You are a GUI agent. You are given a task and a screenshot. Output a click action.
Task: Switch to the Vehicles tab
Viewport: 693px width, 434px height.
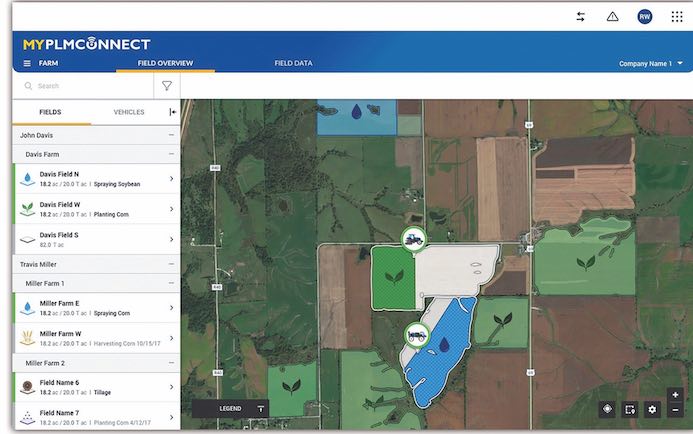pyautogui.click(x=129, y=112)
